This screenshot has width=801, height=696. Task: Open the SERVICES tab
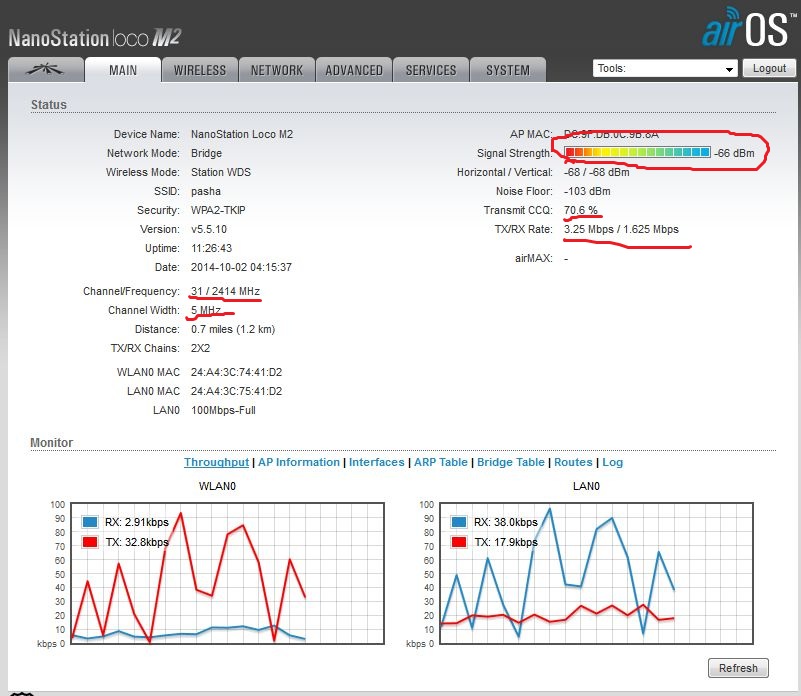click(431, 70)
